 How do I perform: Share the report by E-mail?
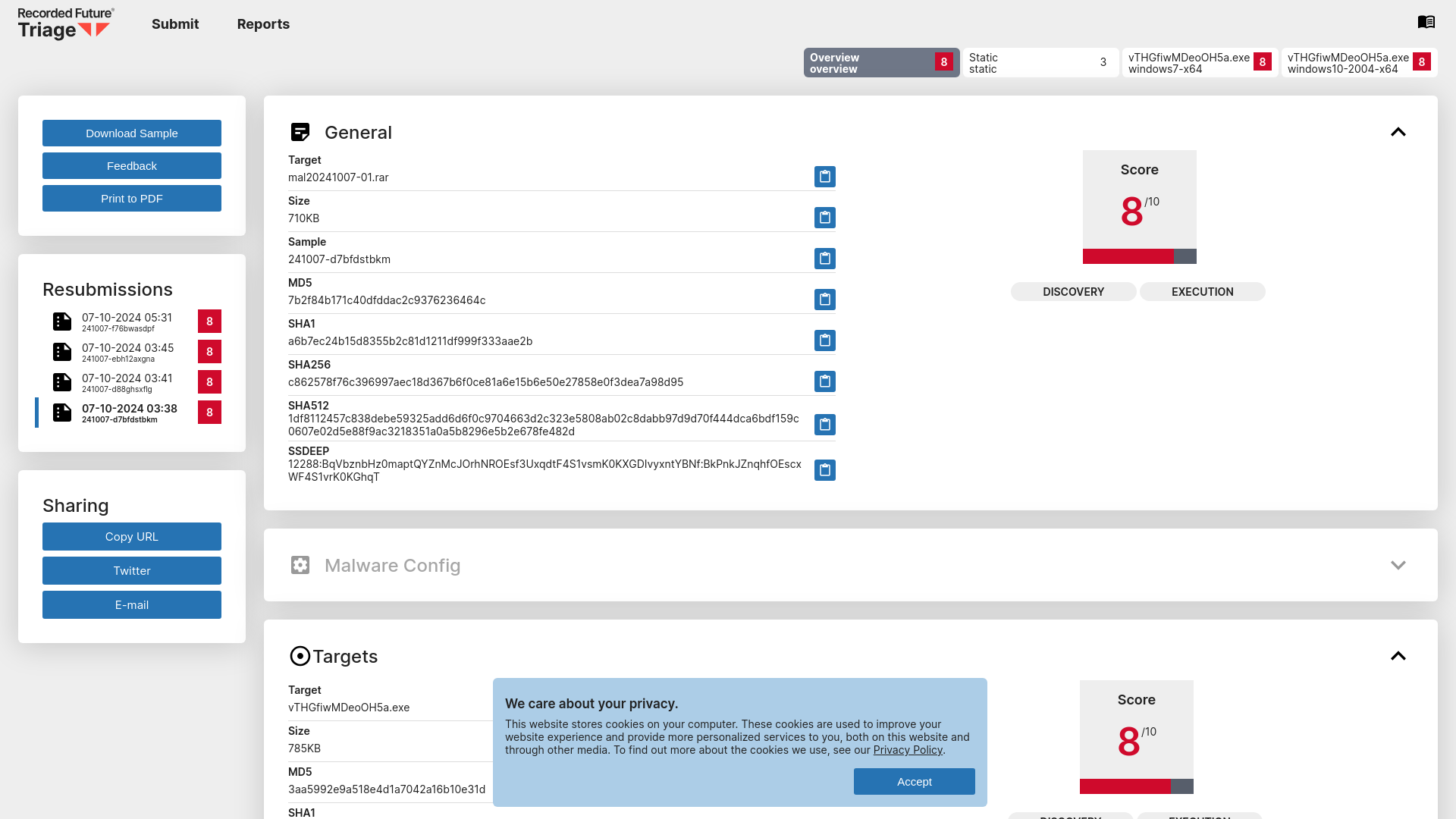132,605
